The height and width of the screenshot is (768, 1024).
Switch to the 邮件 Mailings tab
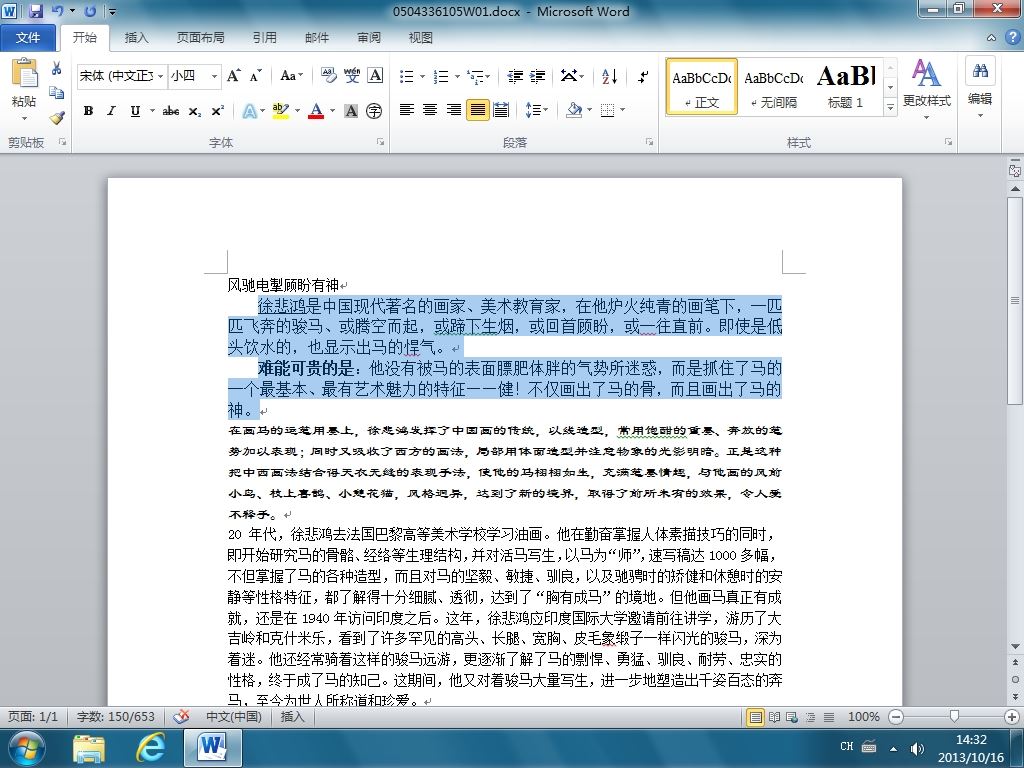coord(317,38)
